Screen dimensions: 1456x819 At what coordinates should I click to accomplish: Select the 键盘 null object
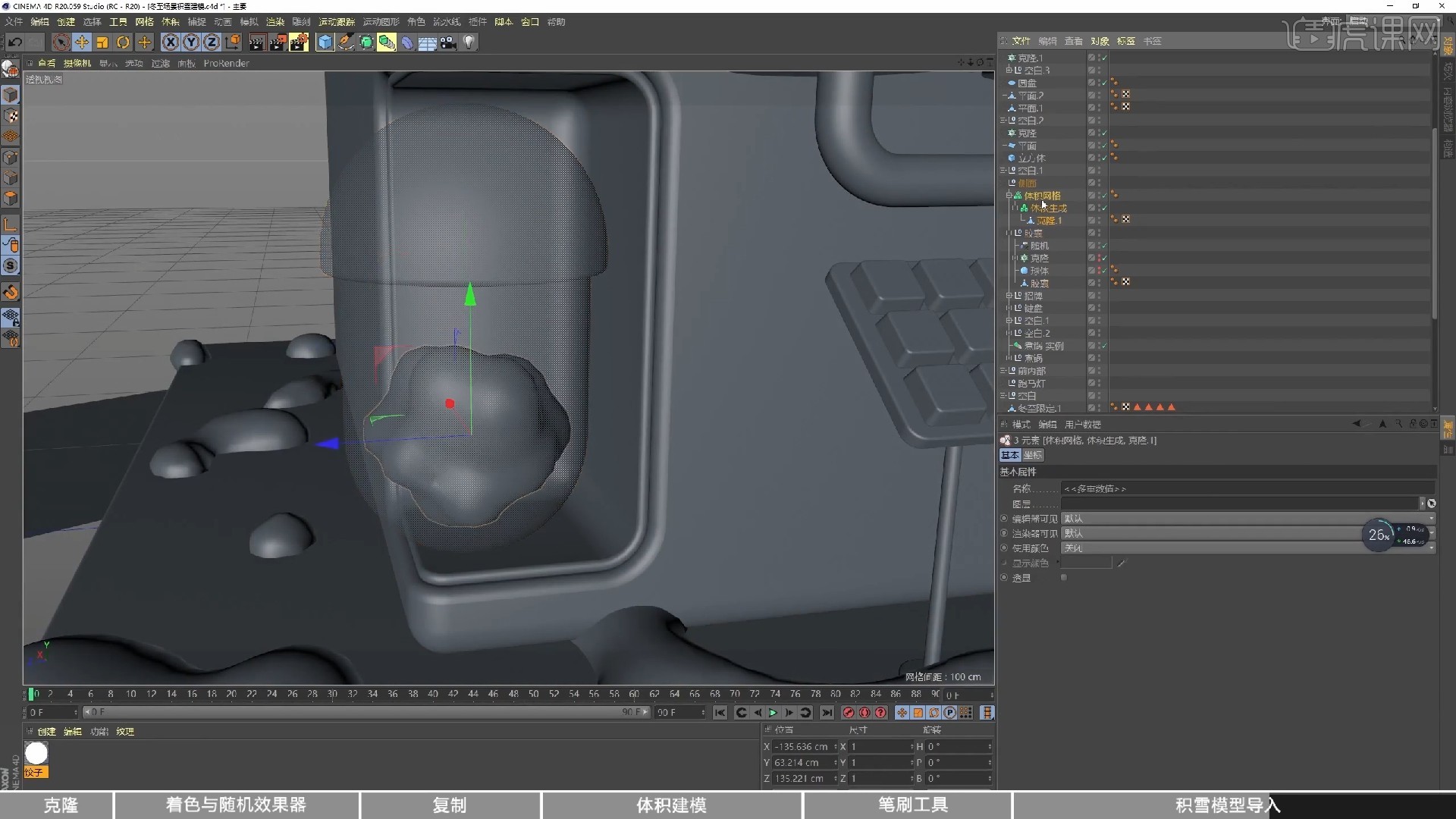tap(1033, 309)
